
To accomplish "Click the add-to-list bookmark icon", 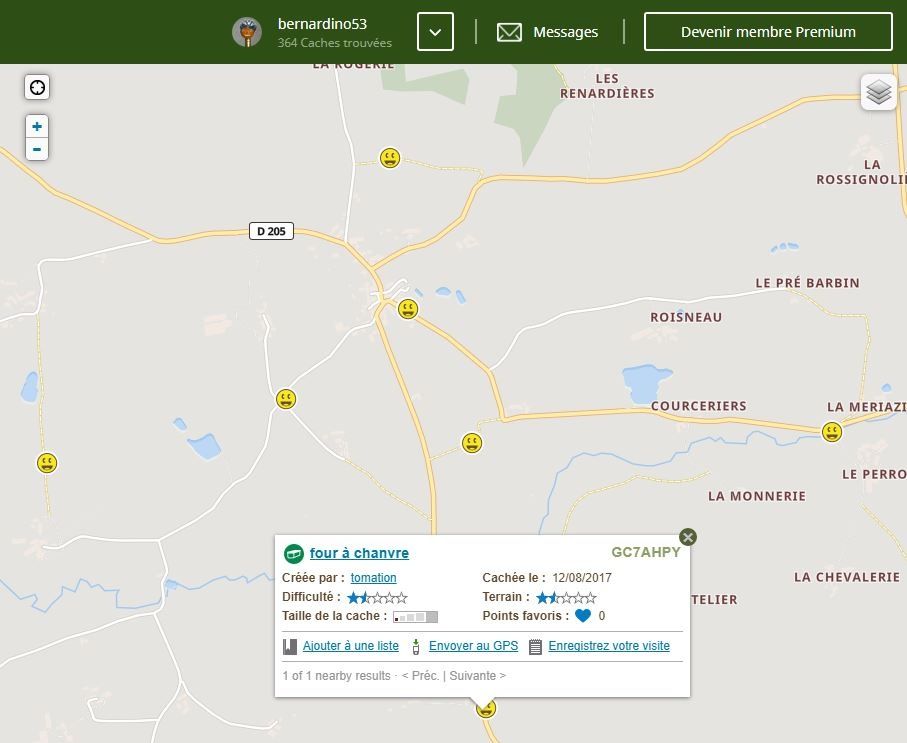I will pyautogui.click(x=290, y=646).
